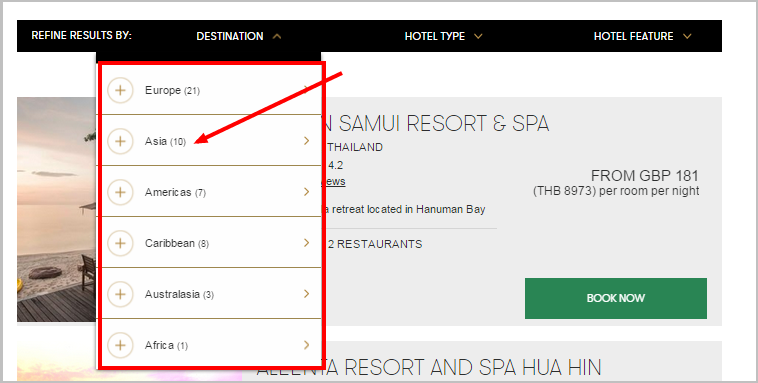Open the Asia chevron arrow
This screenshot has height=383, width=758.
click(306, 141)
